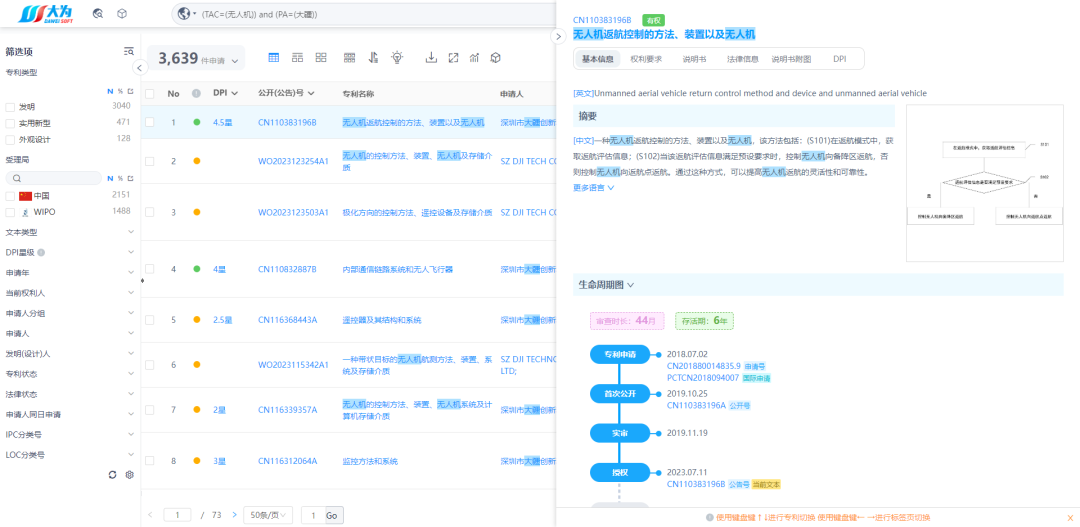Open the 说明书 tab

click(x=694, y=59)
